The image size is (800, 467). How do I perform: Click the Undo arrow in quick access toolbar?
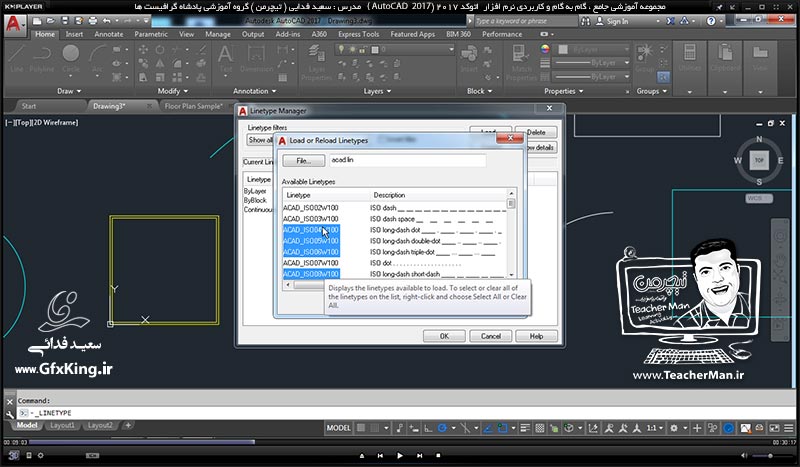point(106,21)
